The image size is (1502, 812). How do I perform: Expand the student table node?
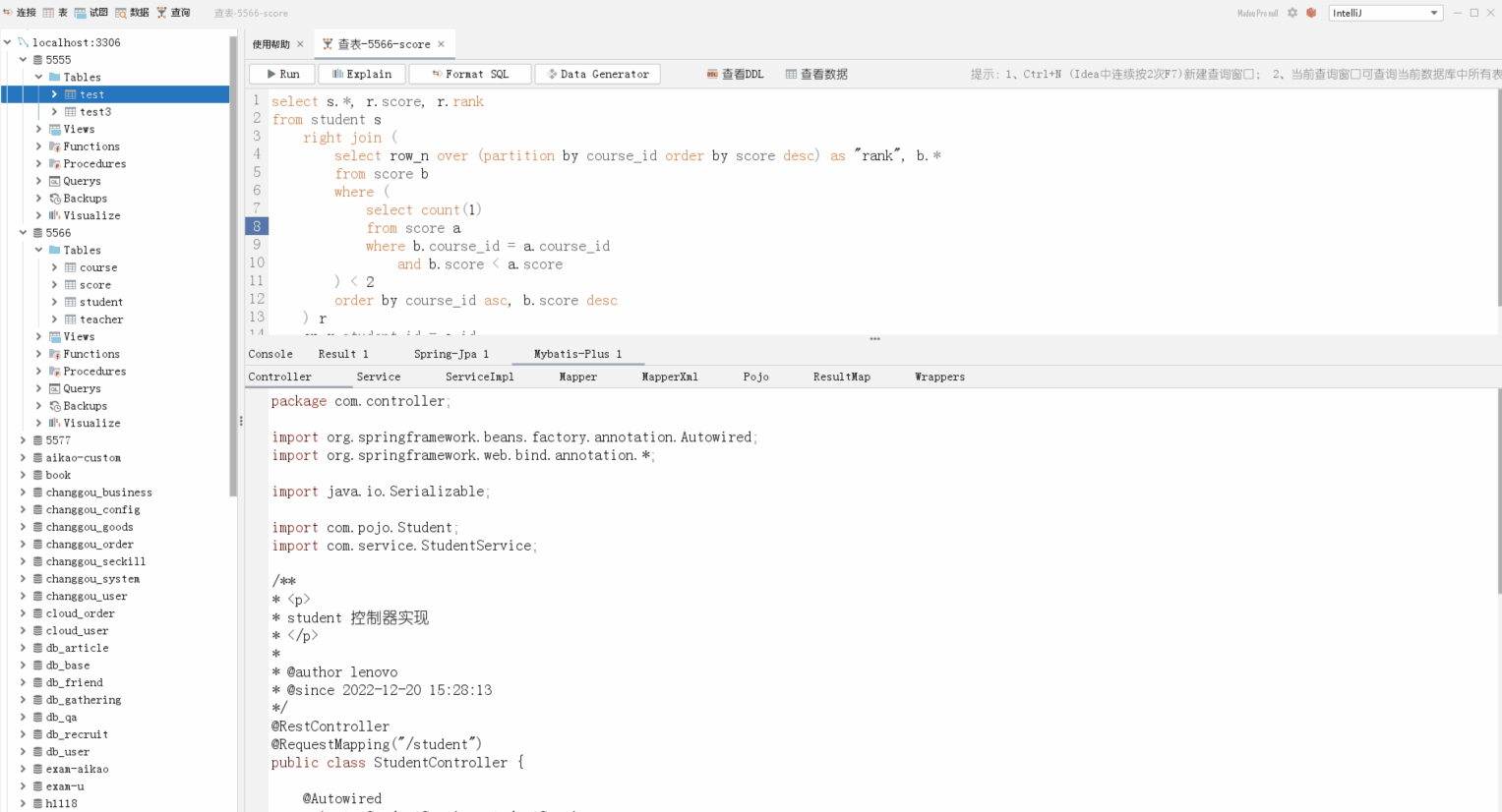tap(54, 302)
